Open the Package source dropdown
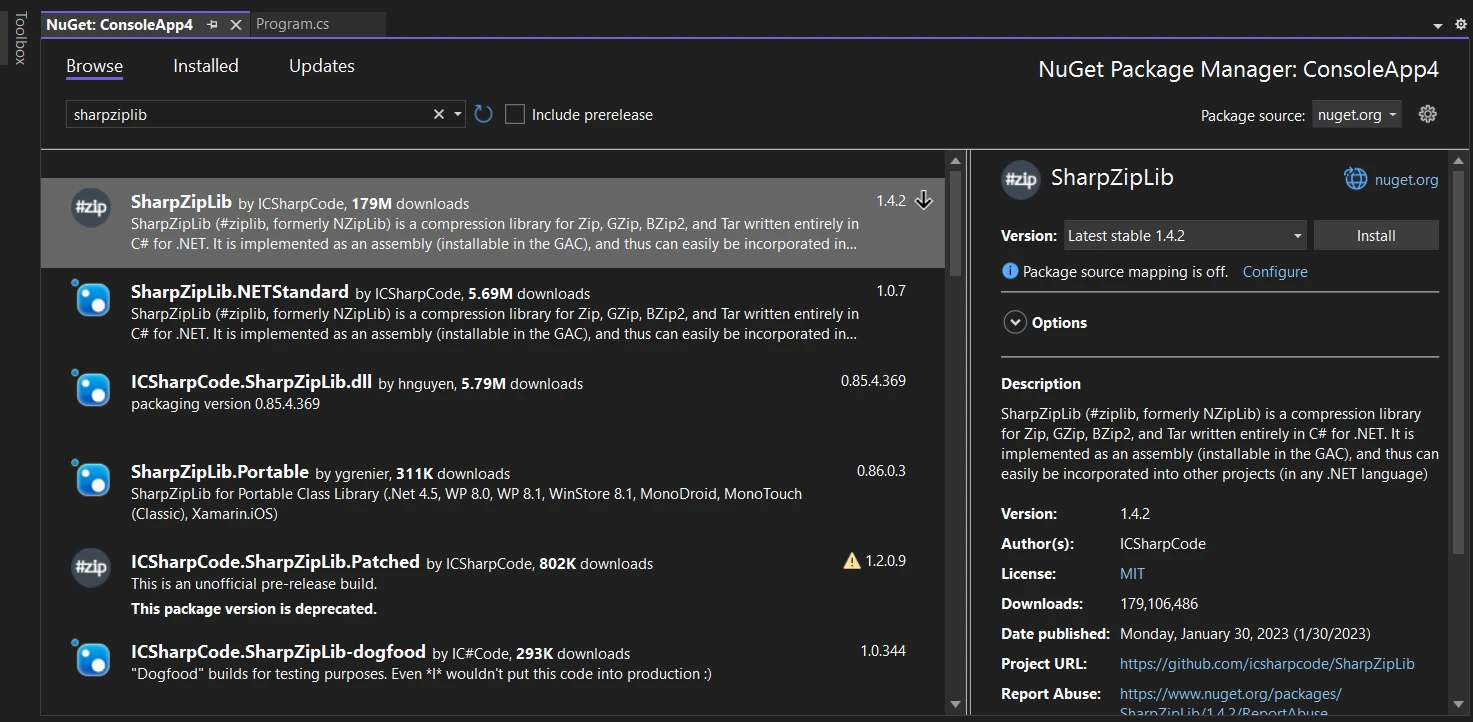The height and width of the screenshot is (722, 1473). (1357, 114)
